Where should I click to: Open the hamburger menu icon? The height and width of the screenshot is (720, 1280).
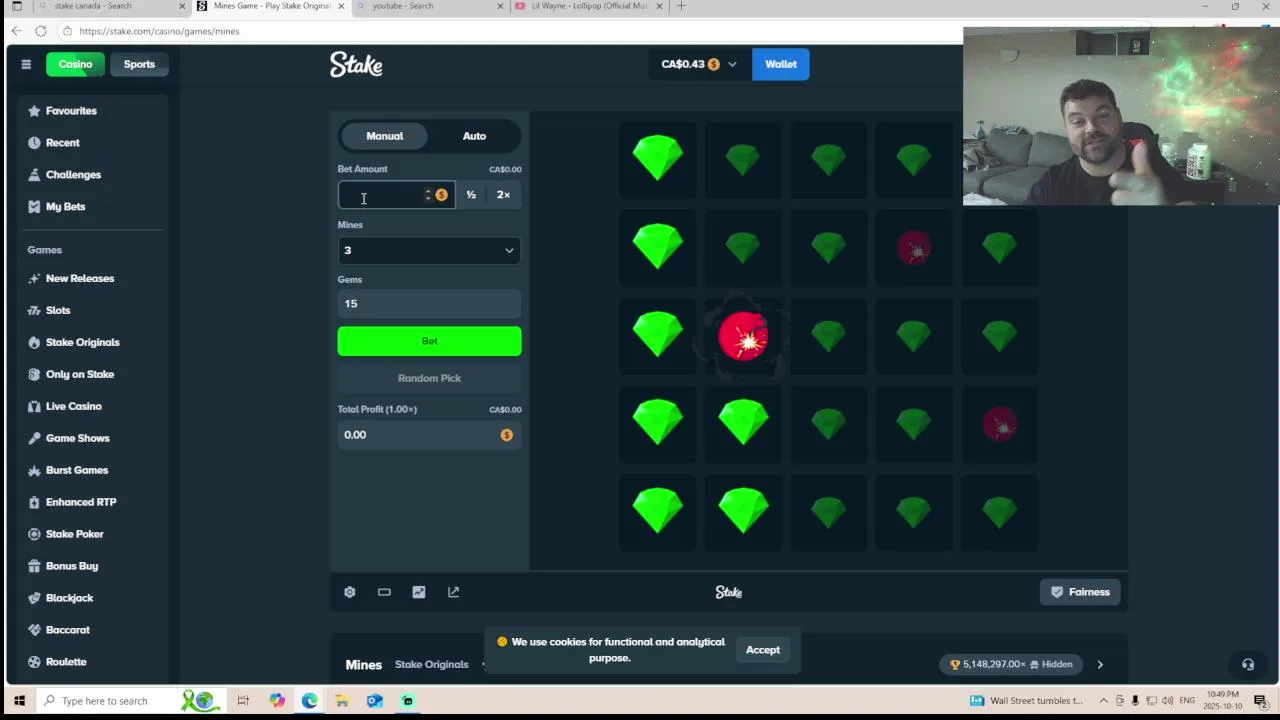(x=26, y=64)
